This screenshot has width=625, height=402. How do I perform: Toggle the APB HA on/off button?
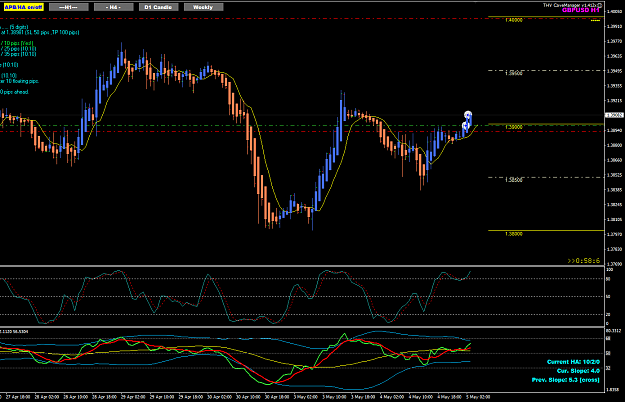click(x=24, y=7)
